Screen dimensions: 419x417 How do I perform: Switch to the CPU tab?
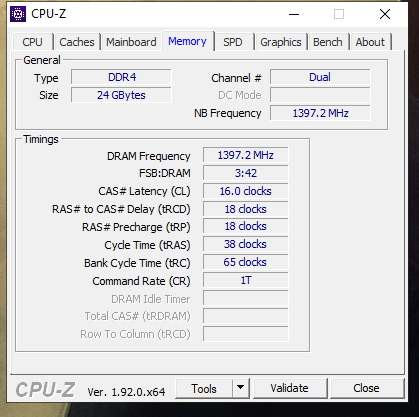click(x=33, y=42)
